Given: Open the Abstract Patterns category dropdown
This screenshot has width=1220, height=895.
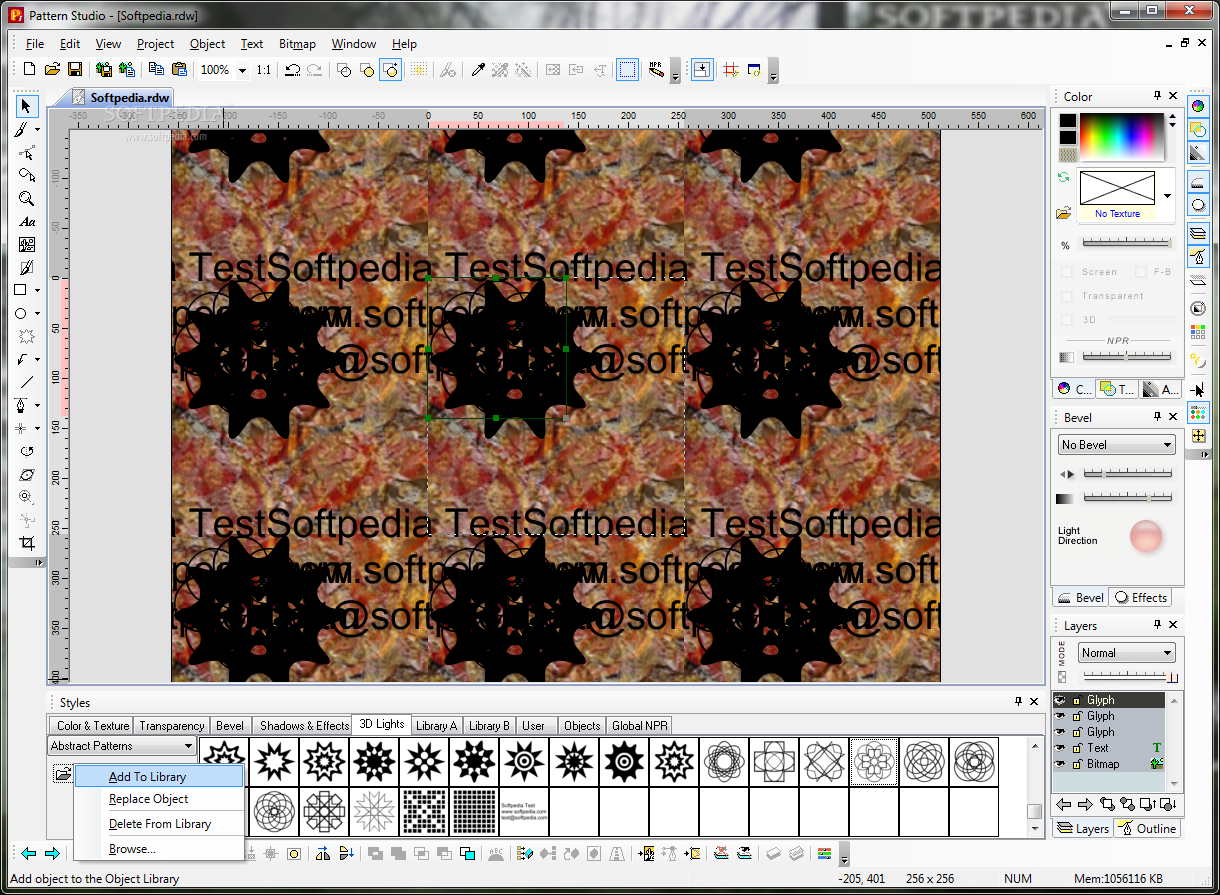Looking at the screenshot, I should (188, 746).
